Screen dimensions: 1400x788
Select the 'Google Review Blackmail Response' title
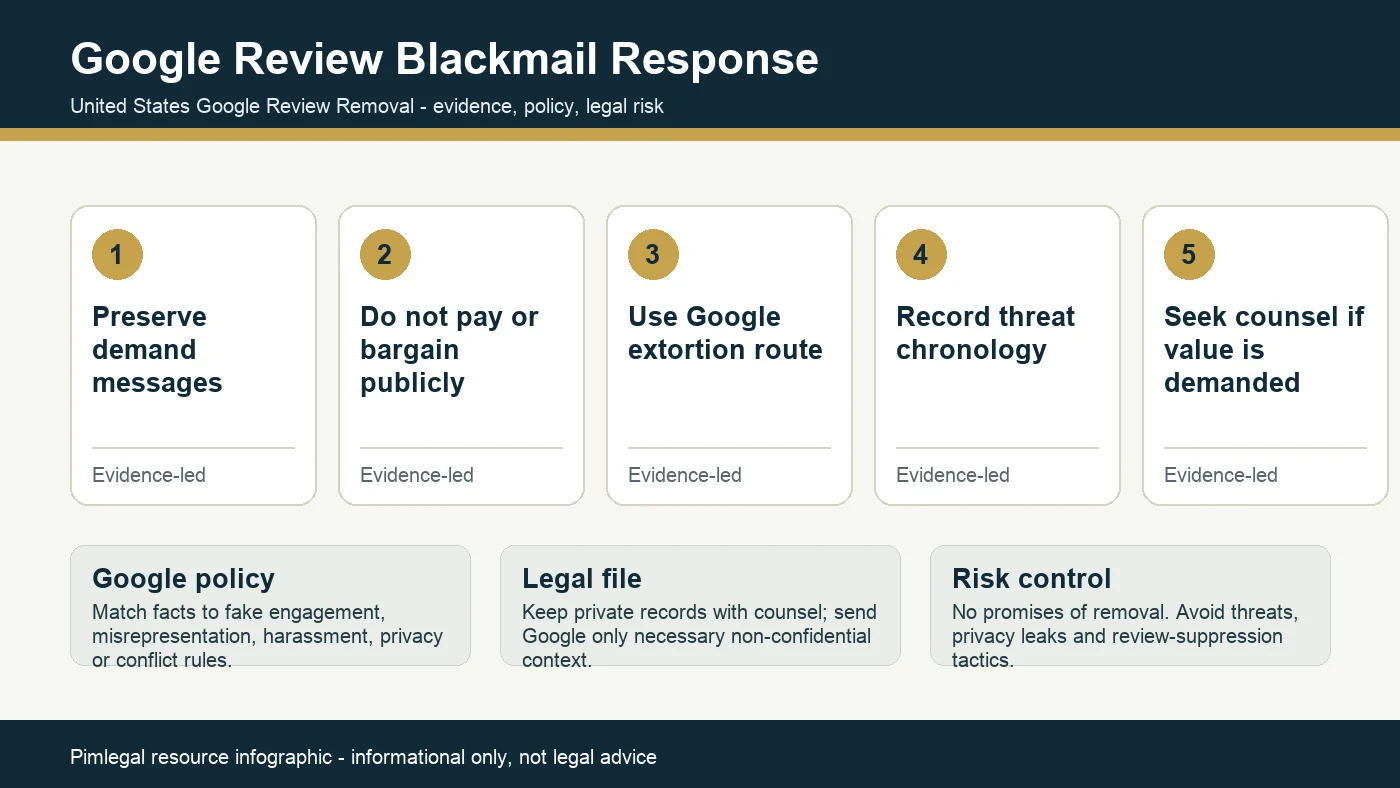click(444, 59)
